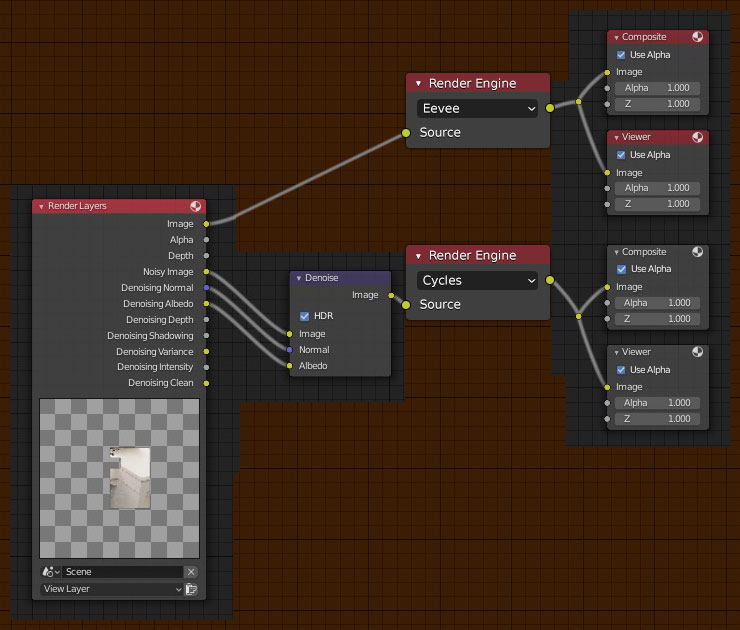This screenshot has width=740, height=630.
Task: Click Source input socket on Cycles Render Engine node
Action: tap(406, 305)
